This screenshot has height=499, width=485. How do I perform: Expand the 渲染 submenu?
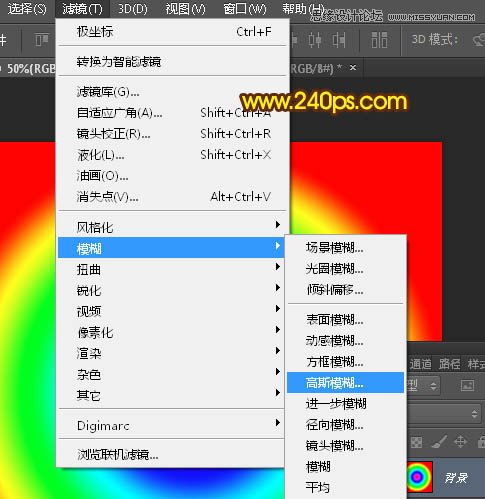click(171, 353)
